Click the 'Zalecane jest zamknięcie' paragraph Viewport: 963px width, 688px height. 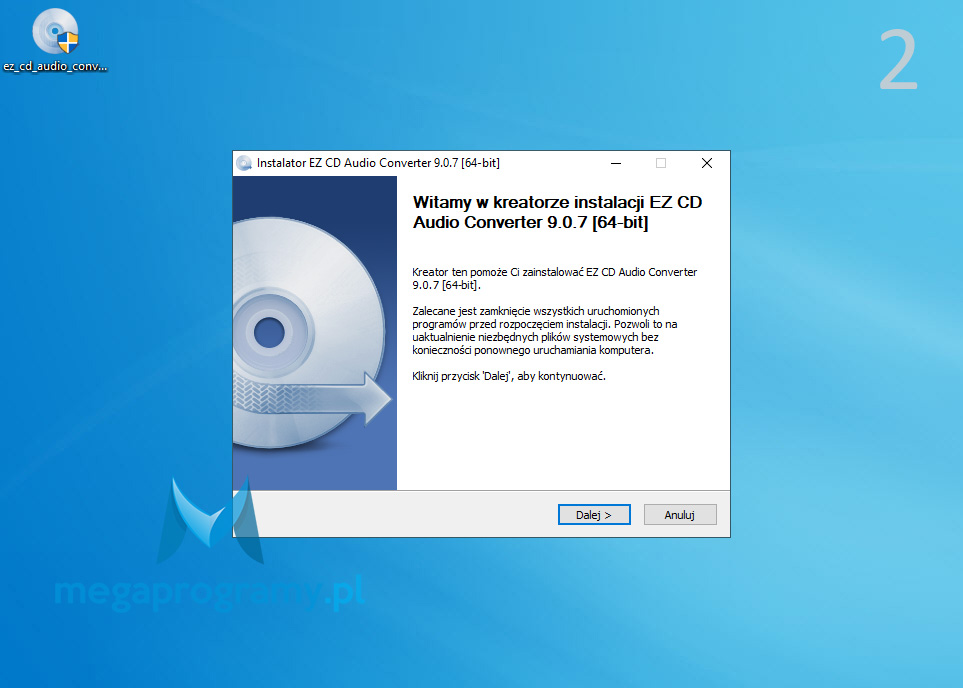click(545, 330)
